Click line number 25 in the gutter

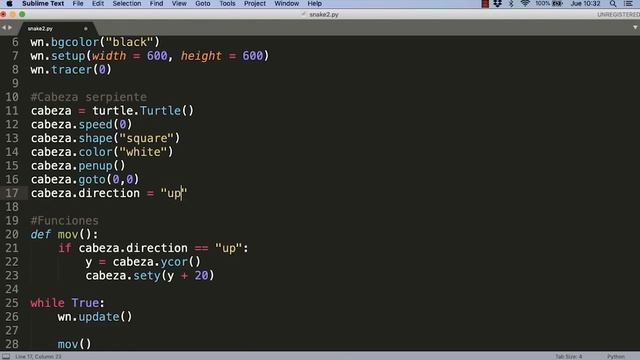pyautogui.click(x=12, y=303)
